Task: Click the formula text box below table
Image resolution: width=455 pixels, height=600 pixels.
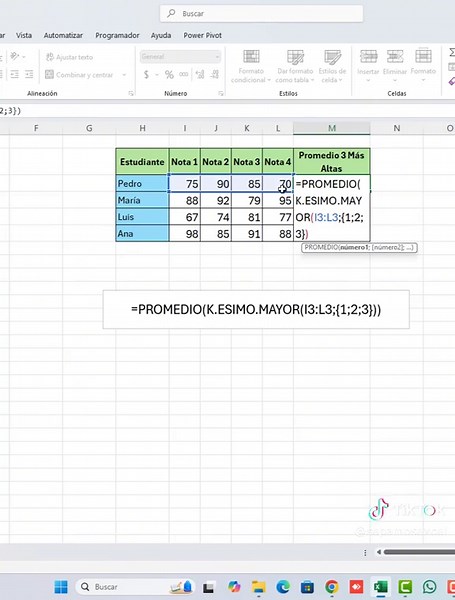Action: (x=256, y=309)
